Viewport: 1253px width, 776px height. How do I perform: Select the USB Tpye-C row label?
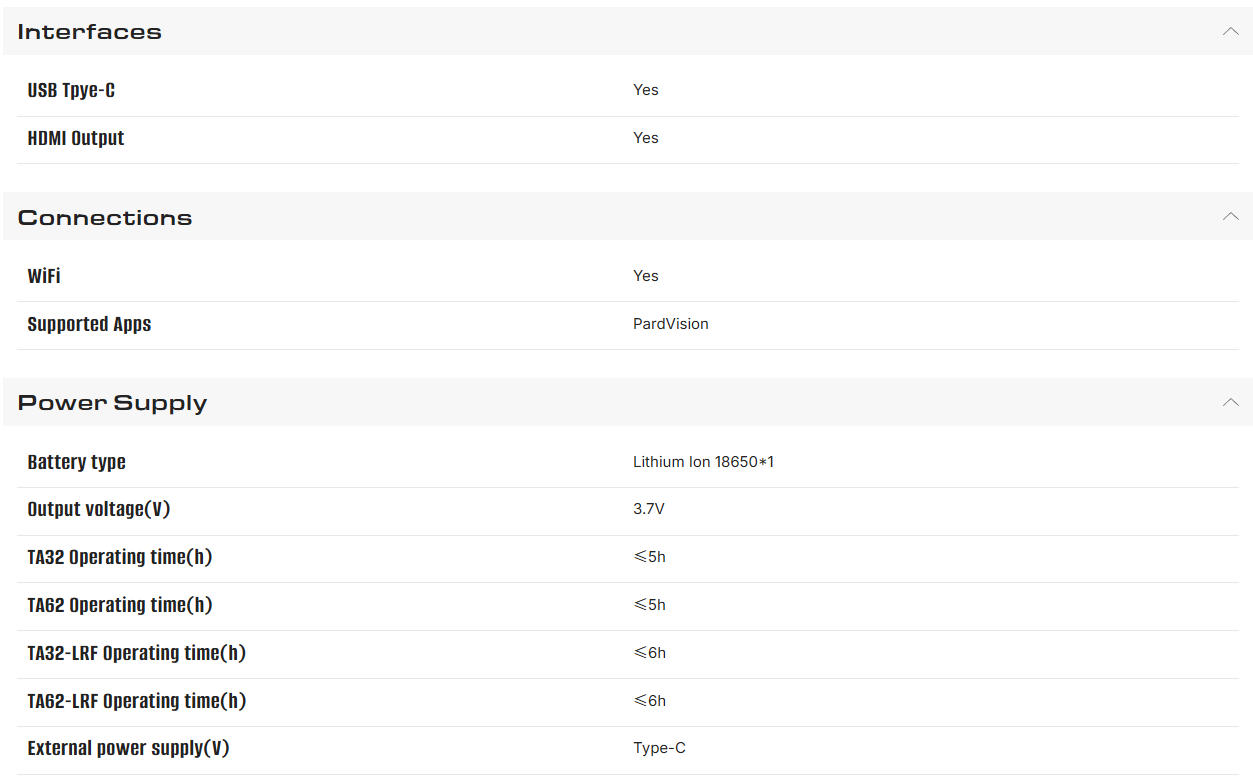pyautogui.click(x=71, y=90)
